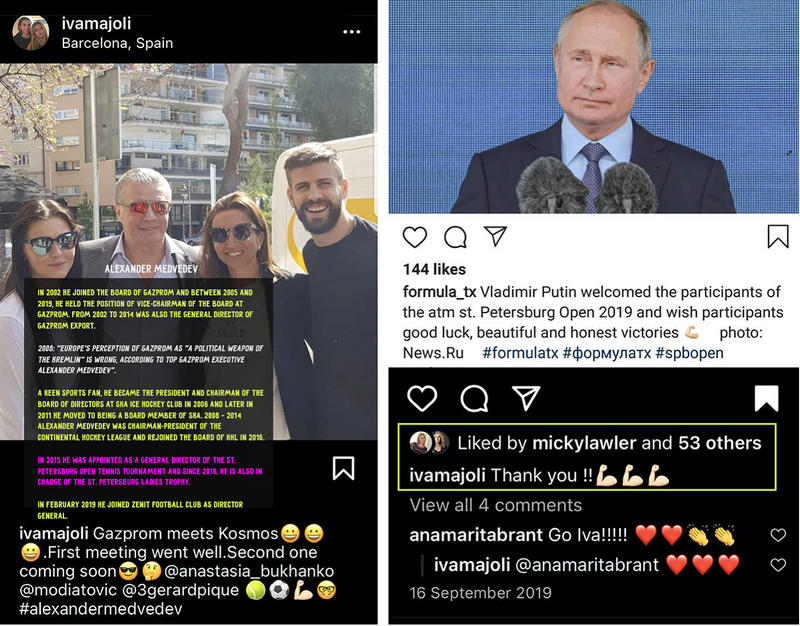Like anamaritabrant's Go Iva comment

click(778, 535)
